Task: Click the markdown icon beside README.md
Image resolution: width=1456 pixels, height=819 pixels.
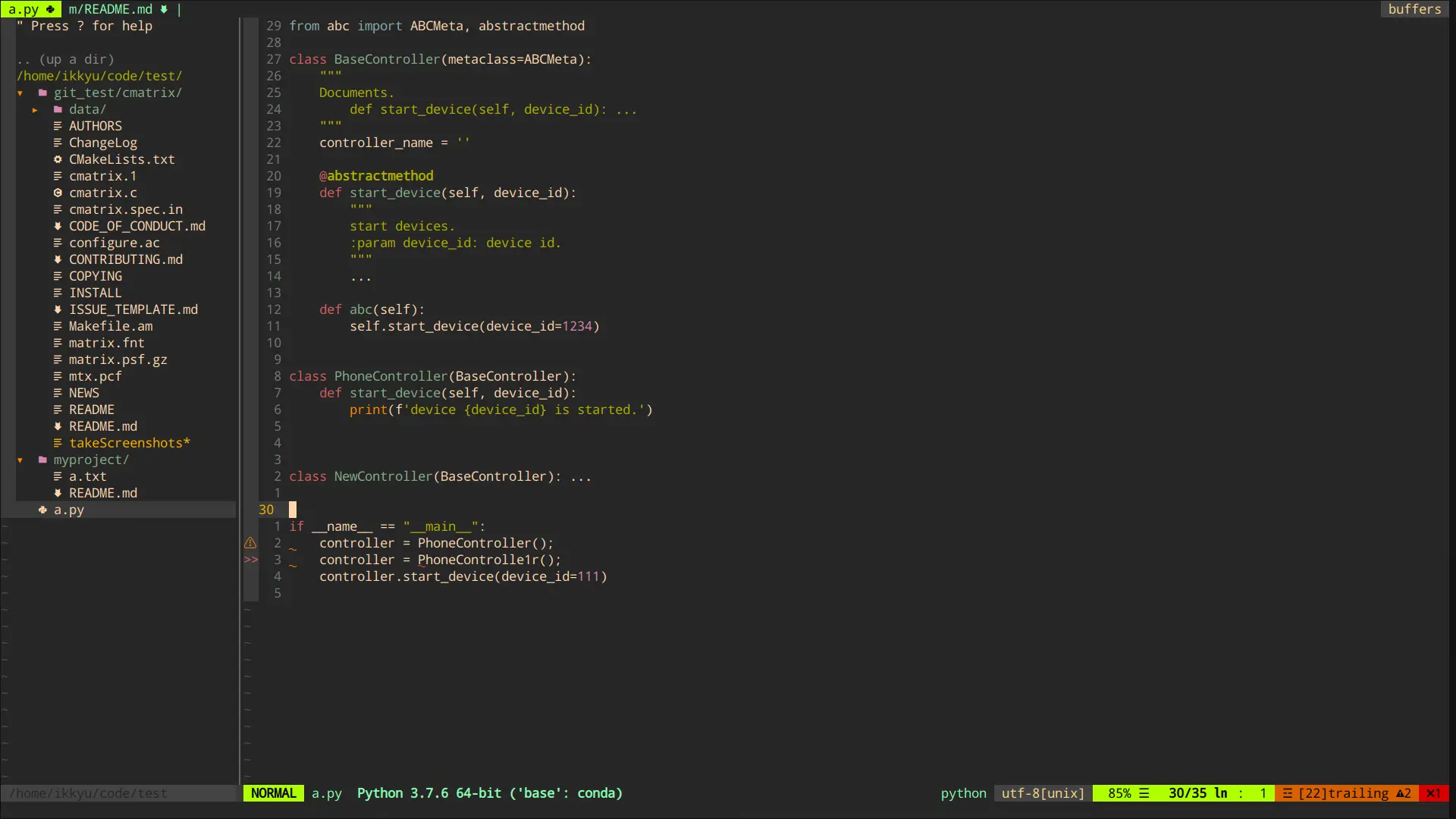Action: [x=58, y=426]
